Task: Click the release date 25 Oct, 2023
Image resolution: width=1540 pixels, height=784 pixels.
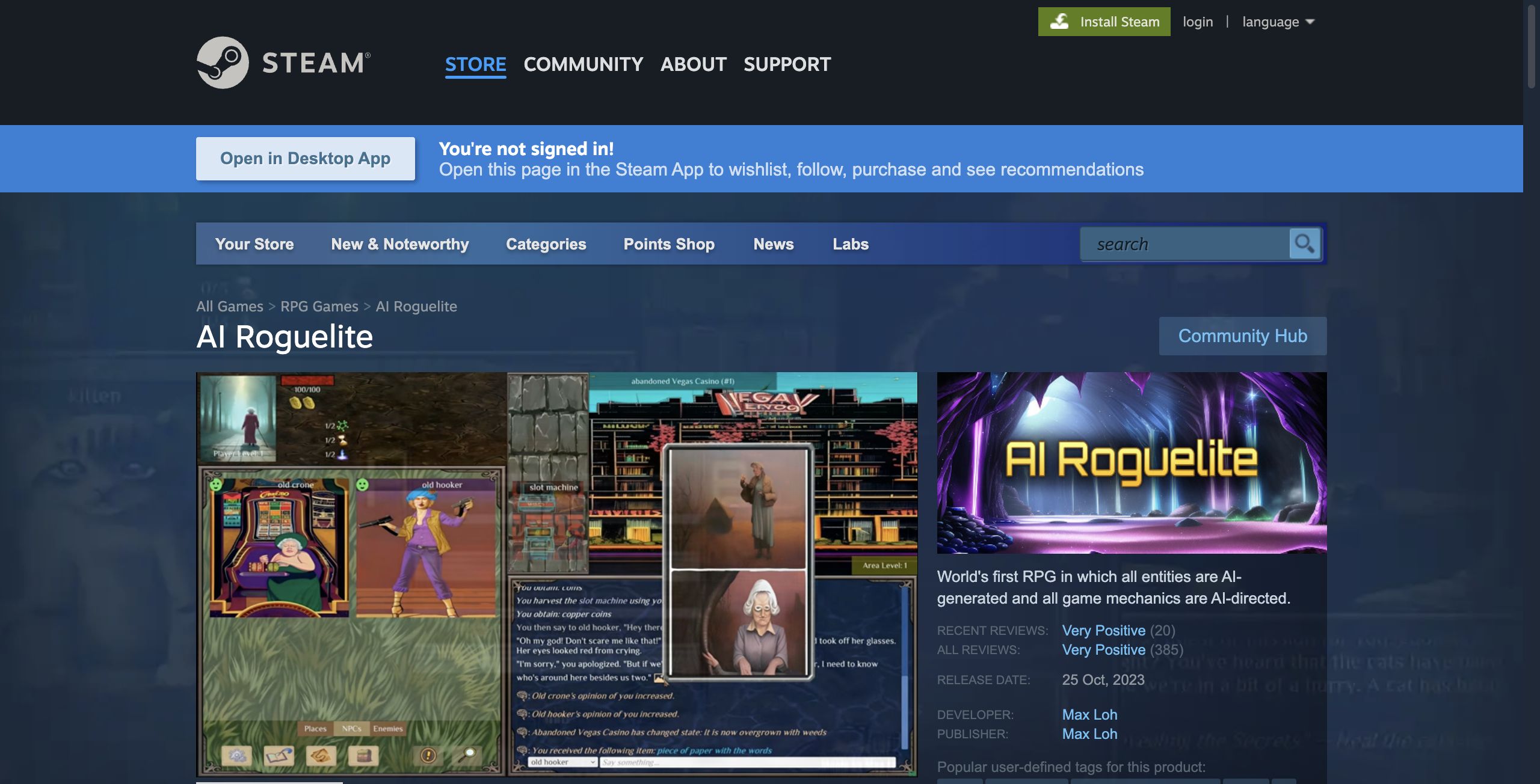Action: pos(1103,679)
